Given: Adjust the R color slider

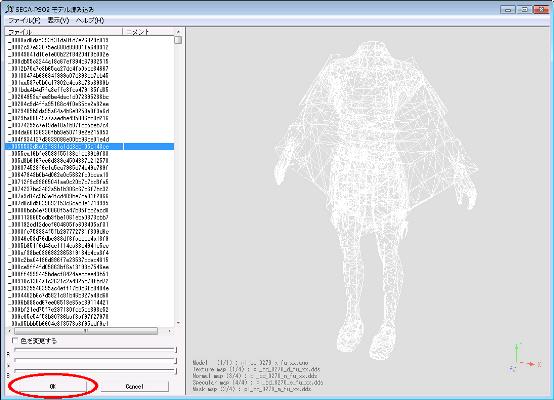Looking at the screenshot, I should (95, 350).
